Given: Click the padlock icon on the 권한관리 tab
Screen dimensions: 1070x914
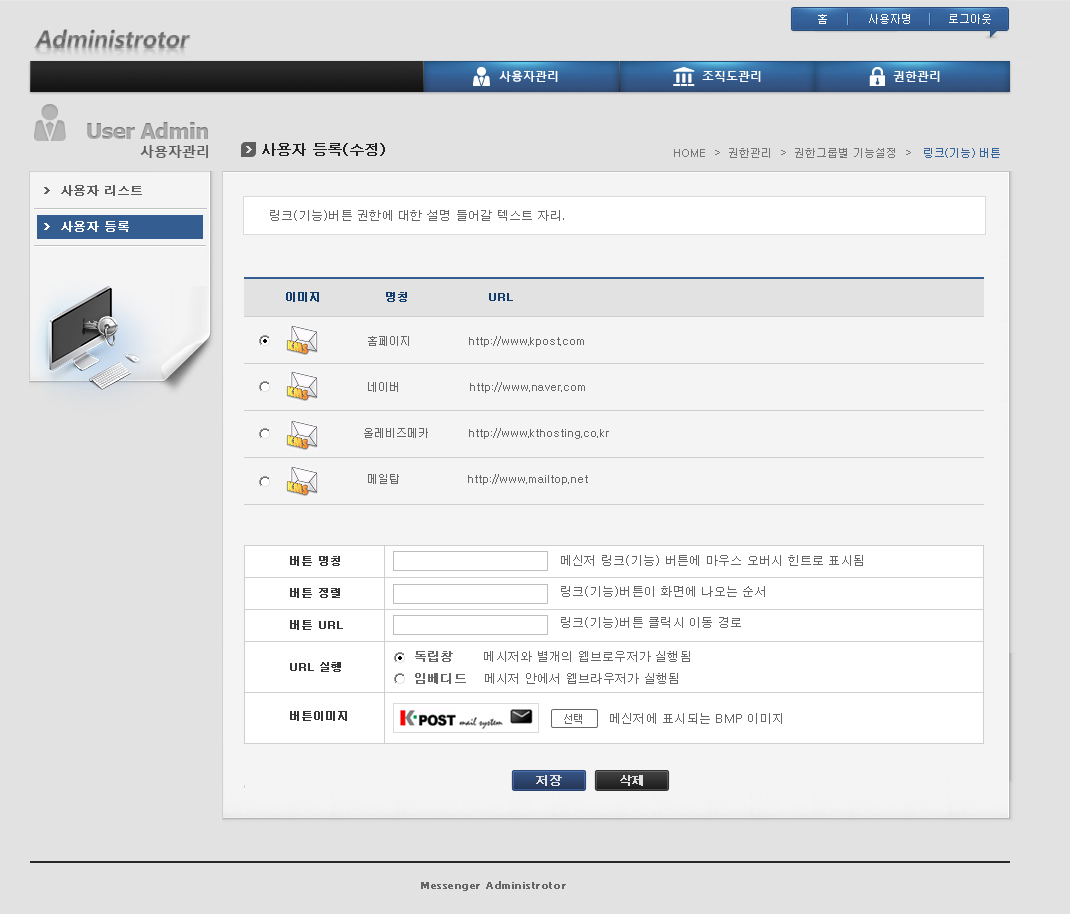Looking at the screenshot, I should (877, 77).
